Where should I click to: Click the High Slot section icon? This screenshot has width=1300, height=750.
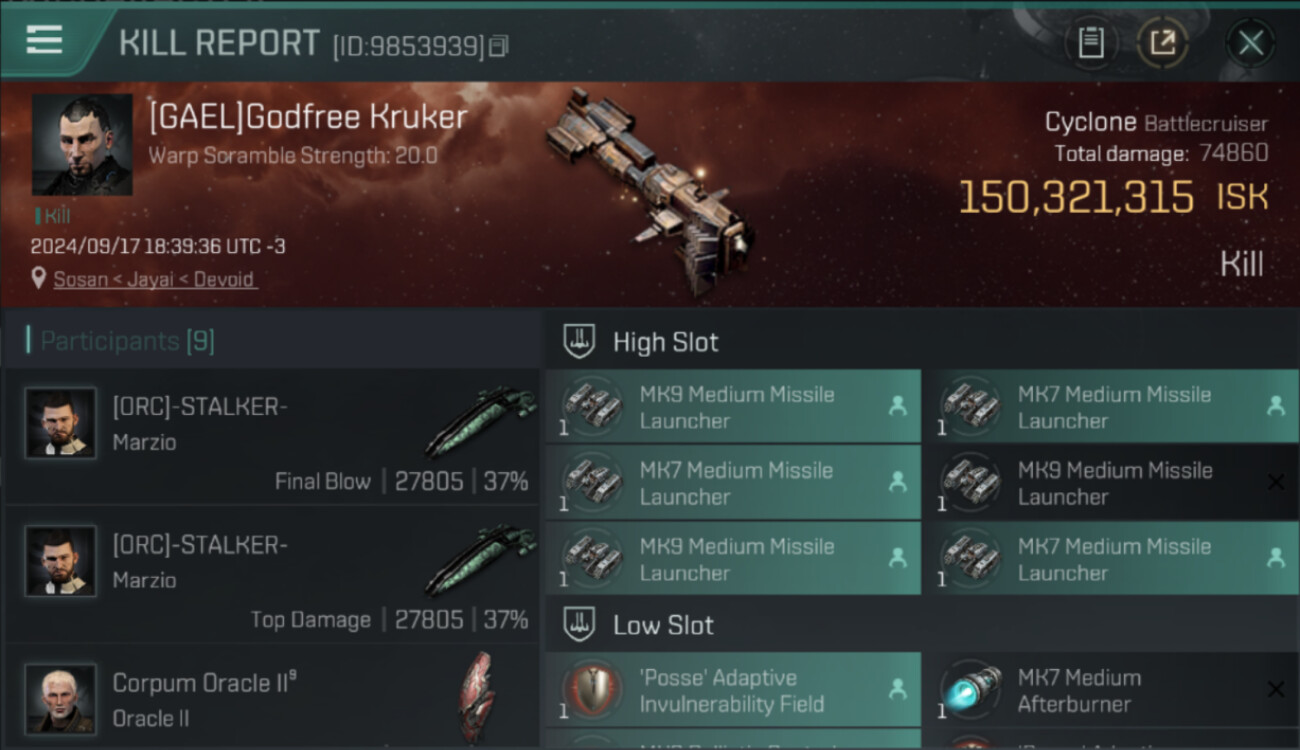580,342
